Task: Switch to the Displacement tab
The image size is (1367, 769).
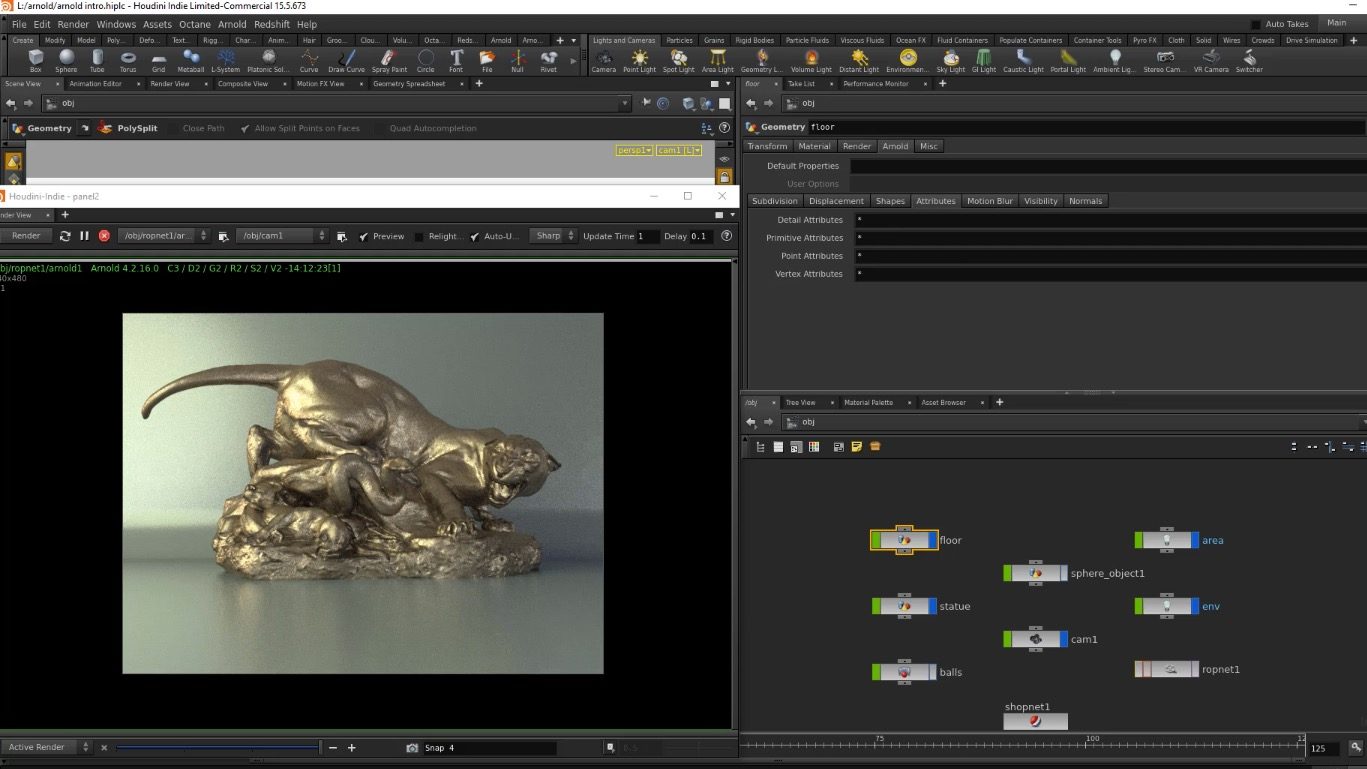Action: pyautogui.click(x=836, y=201)
